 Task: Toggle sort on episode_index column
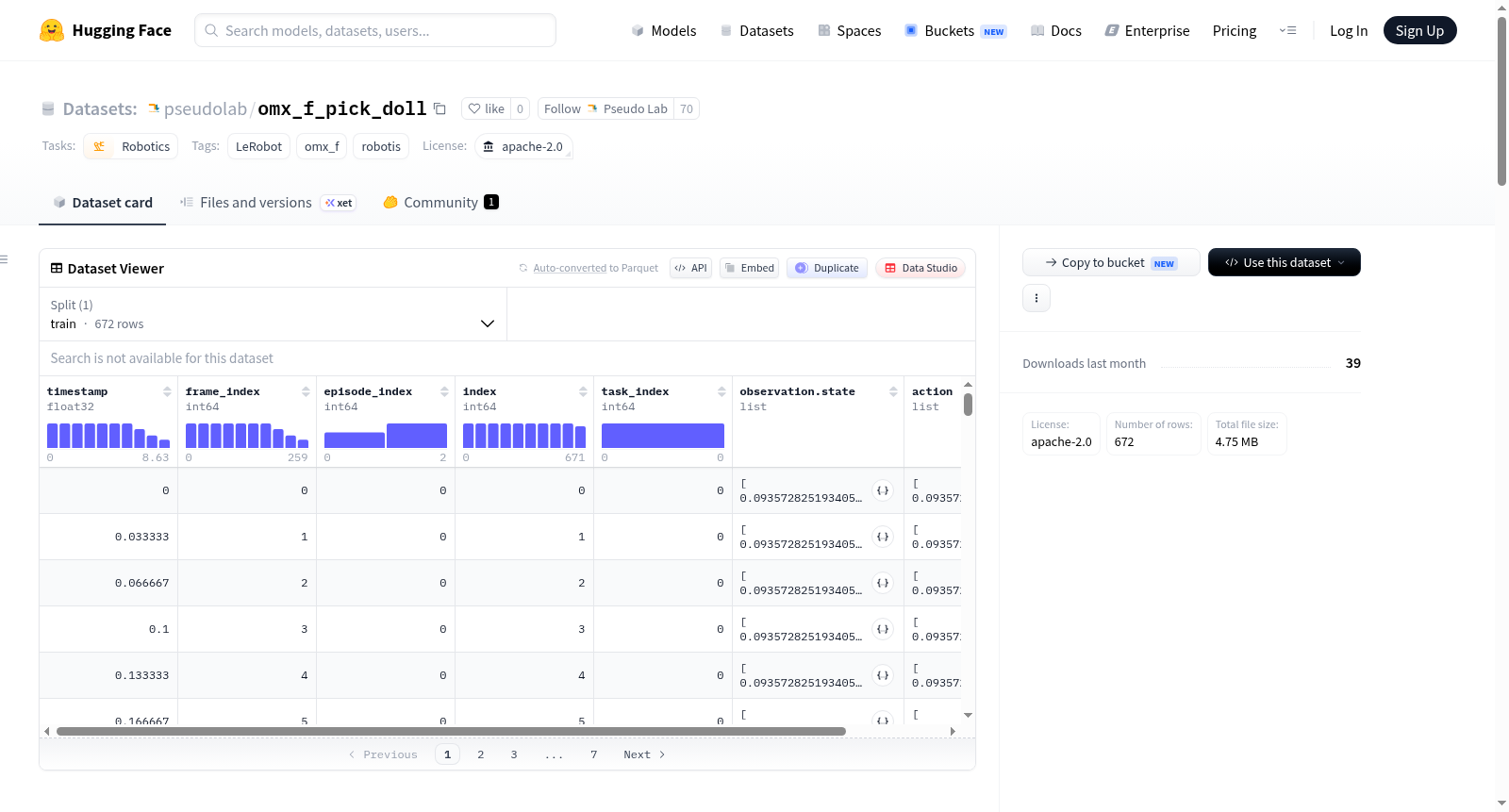pos(444,391)
